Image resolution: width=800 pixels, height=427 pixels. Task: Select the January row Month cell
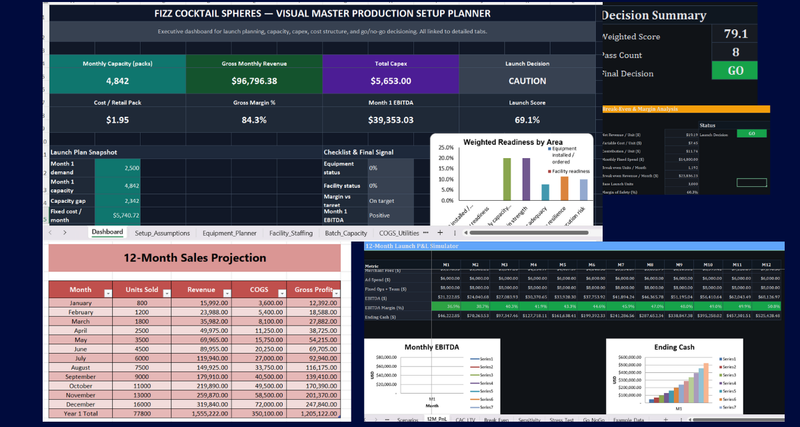(81, 303)
